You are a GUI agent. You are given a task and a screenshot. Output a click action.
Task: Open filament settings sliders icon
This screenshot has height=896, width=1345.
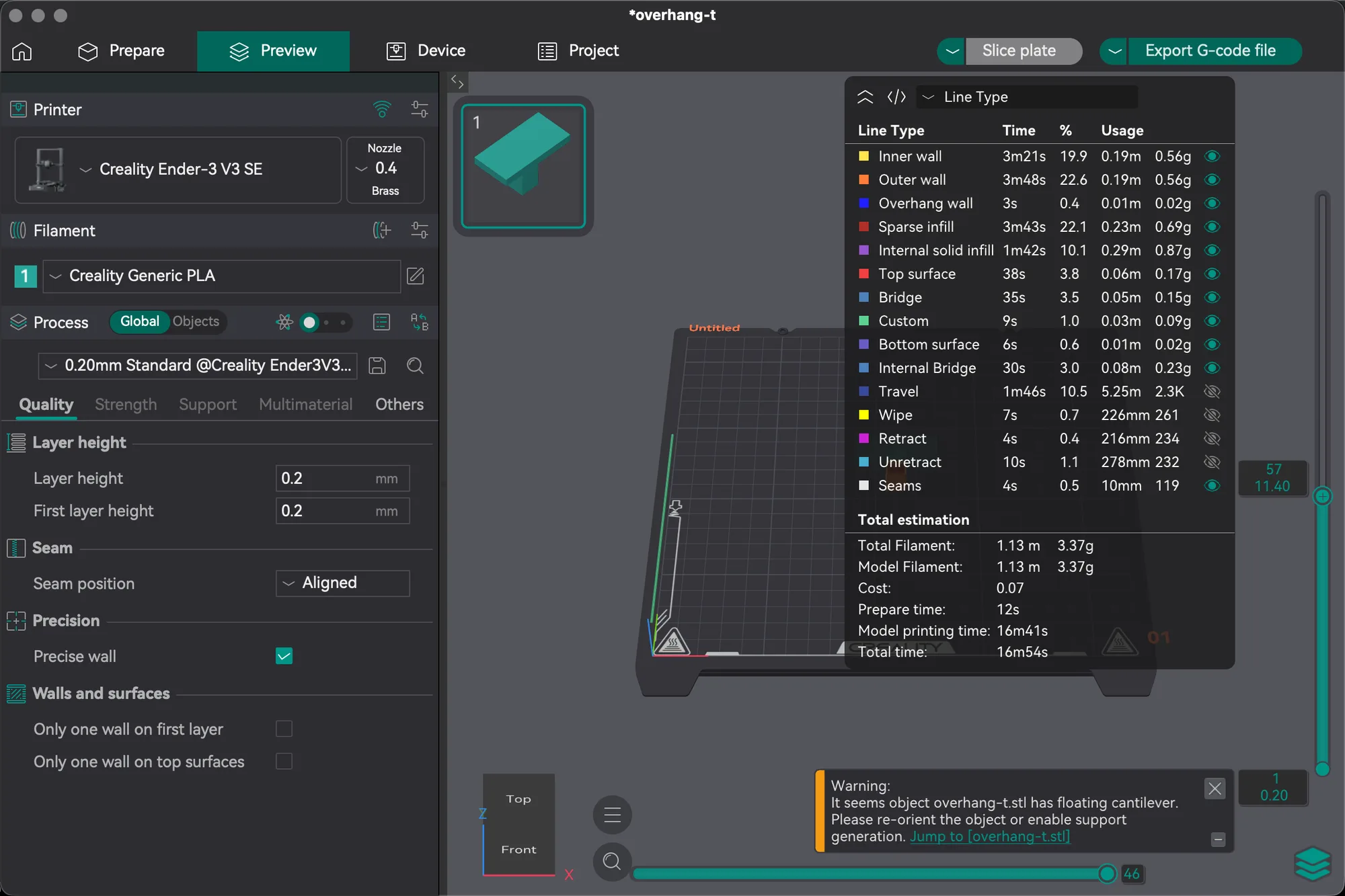pyautogui.click(x=420, y=231)
